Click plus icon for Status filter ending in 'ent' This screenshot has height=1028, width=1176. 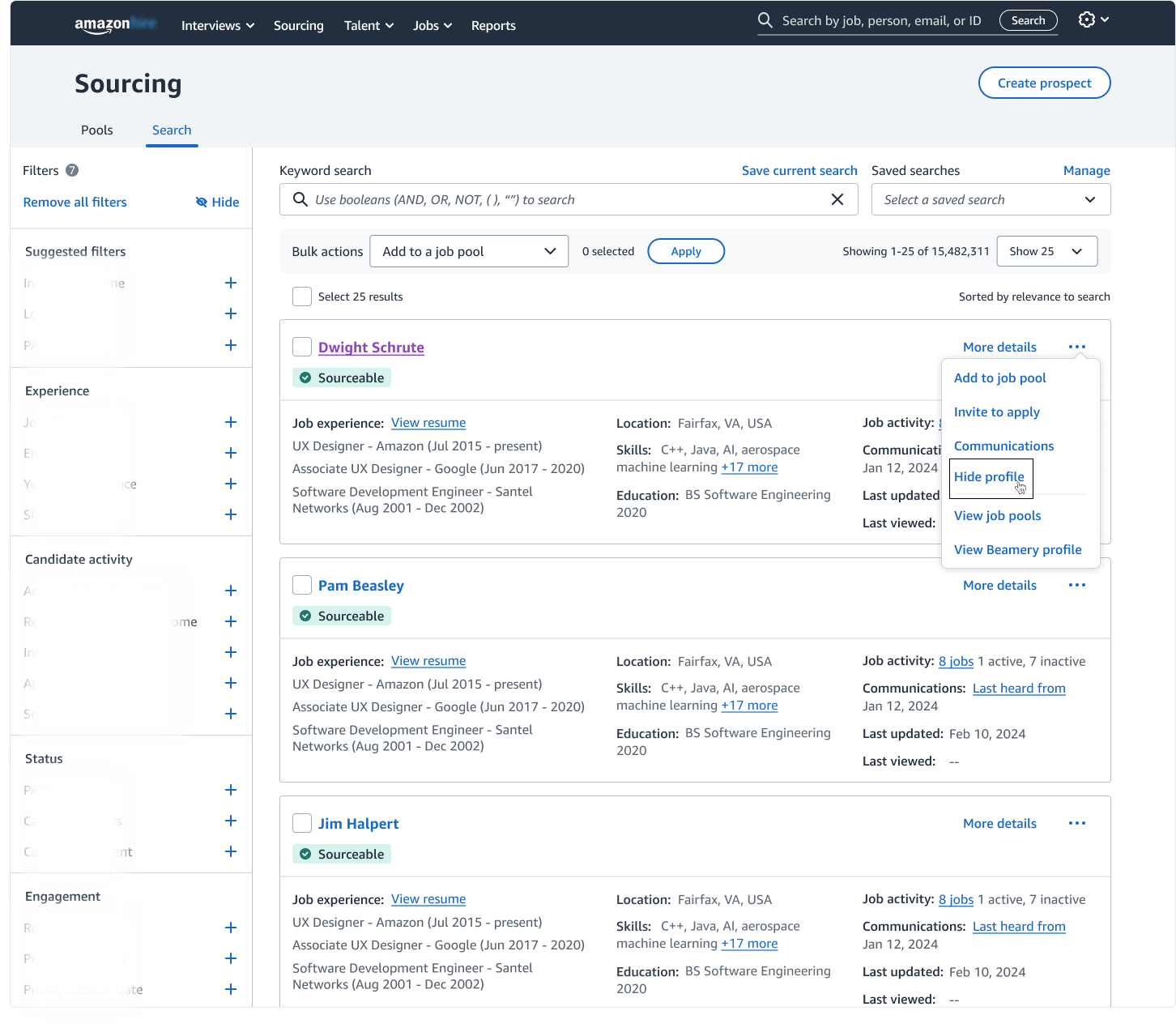pyautogui.click(x=231, y=851)
